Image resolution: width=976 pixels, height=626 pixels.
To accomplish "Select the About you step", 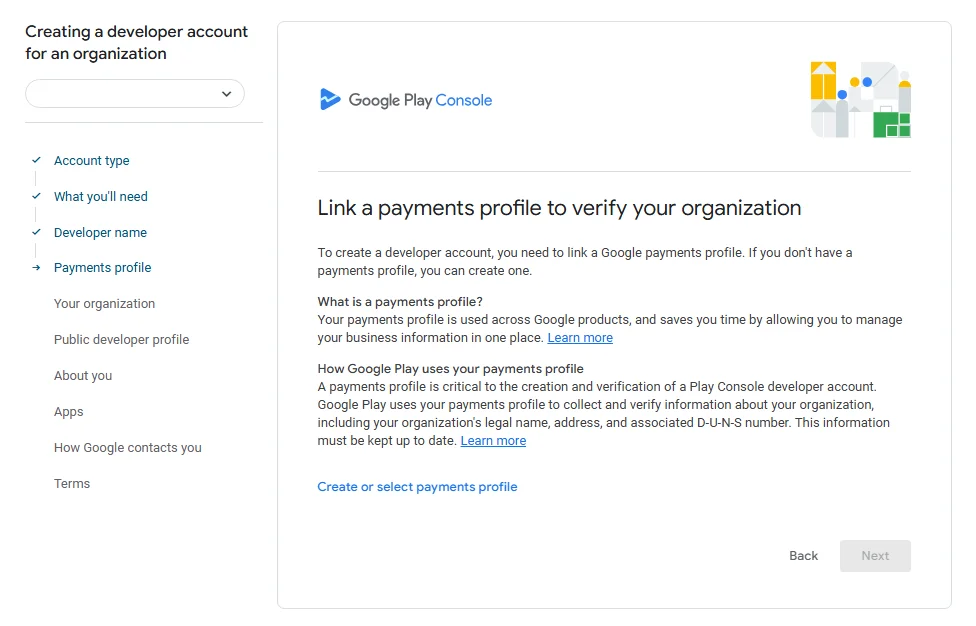I will tap(83, 376).
